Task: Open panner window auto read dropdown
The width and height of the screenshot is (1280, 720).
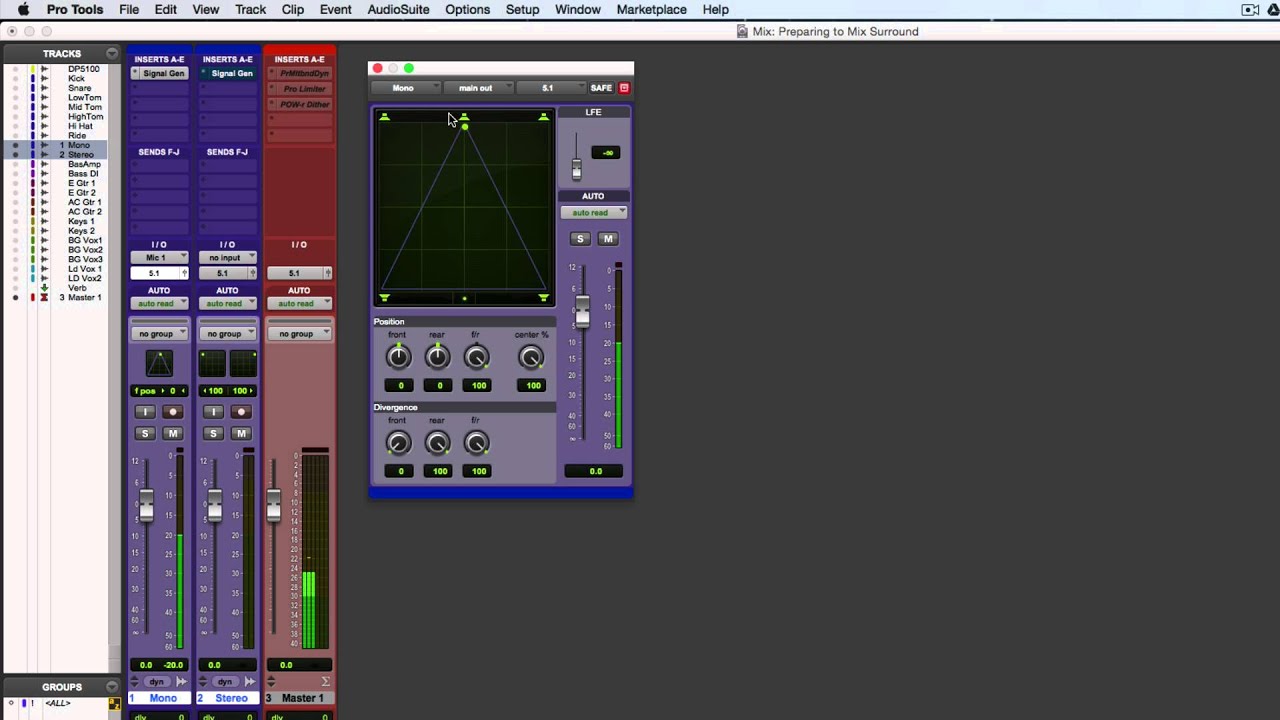Action: (x=593, y=212)
